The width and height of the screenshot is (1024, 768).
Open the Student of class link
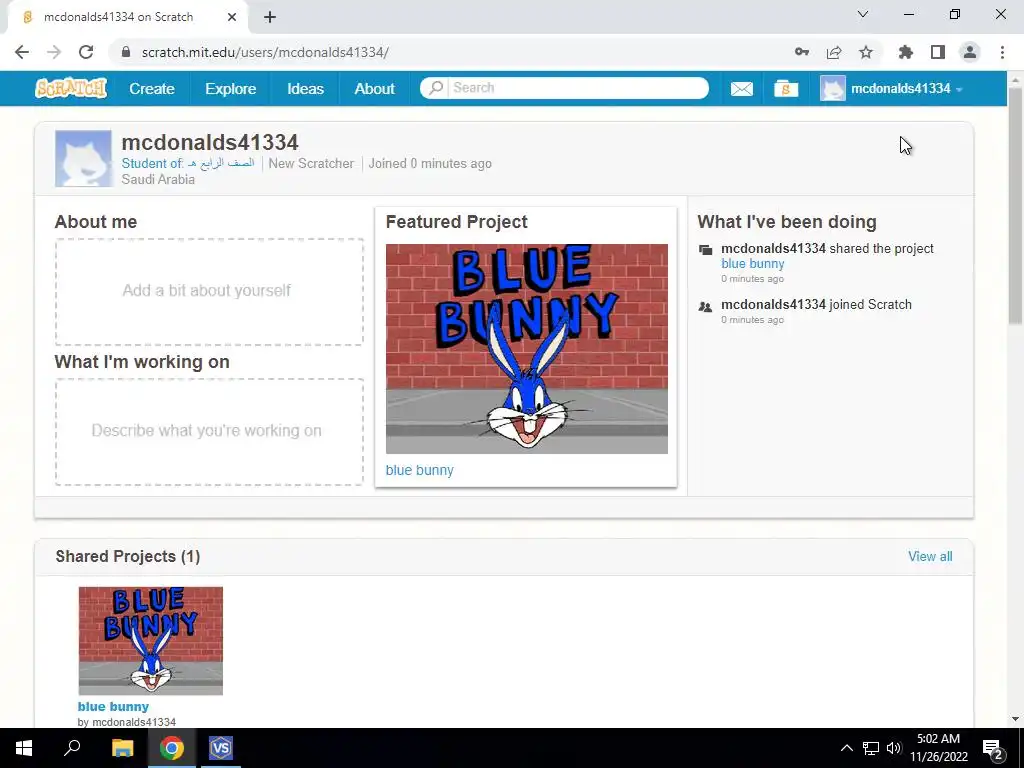pos(187,163)
